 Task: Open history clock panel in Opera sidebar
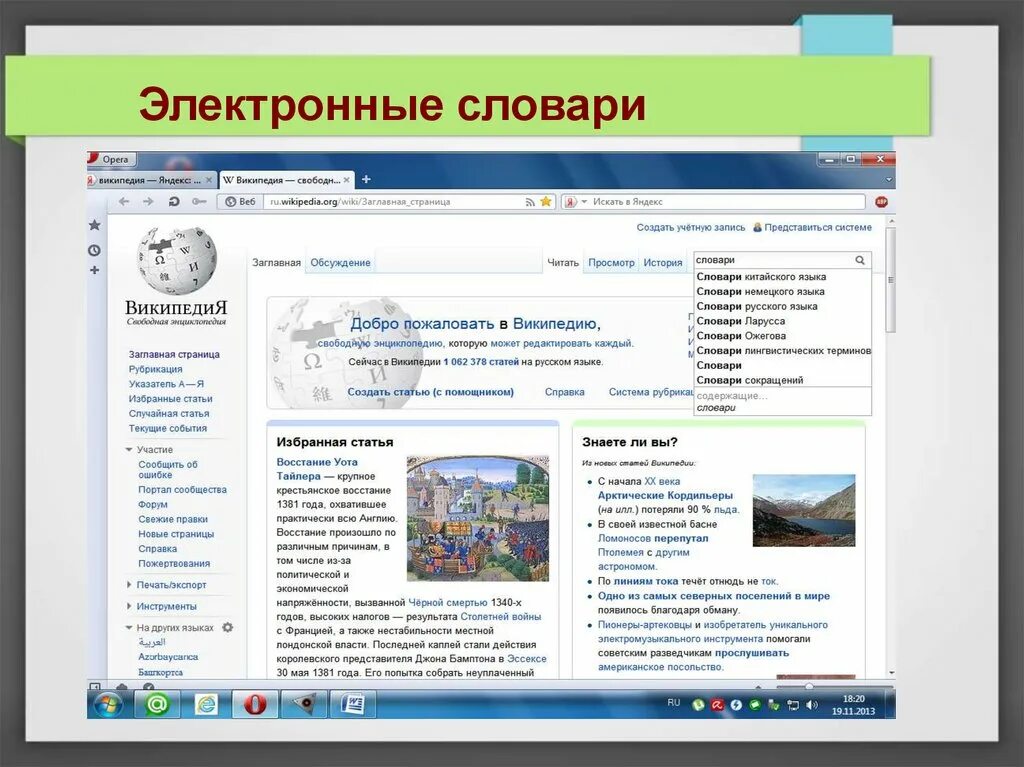pyautogui.click(x=95, y=250)
